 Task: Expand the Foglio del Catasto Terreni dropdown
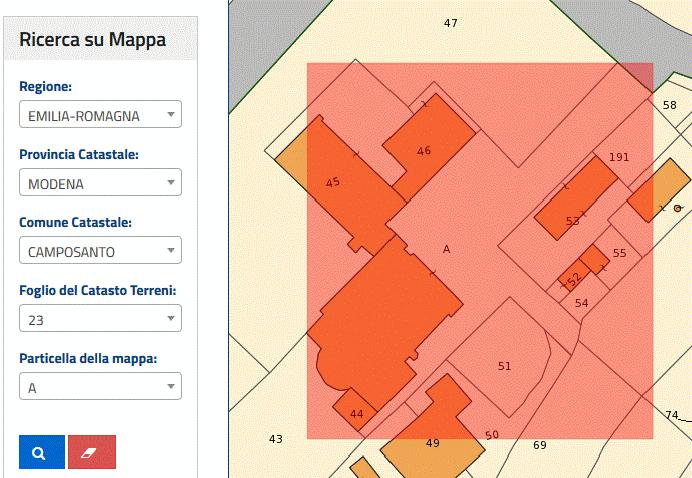pos(100,319)
